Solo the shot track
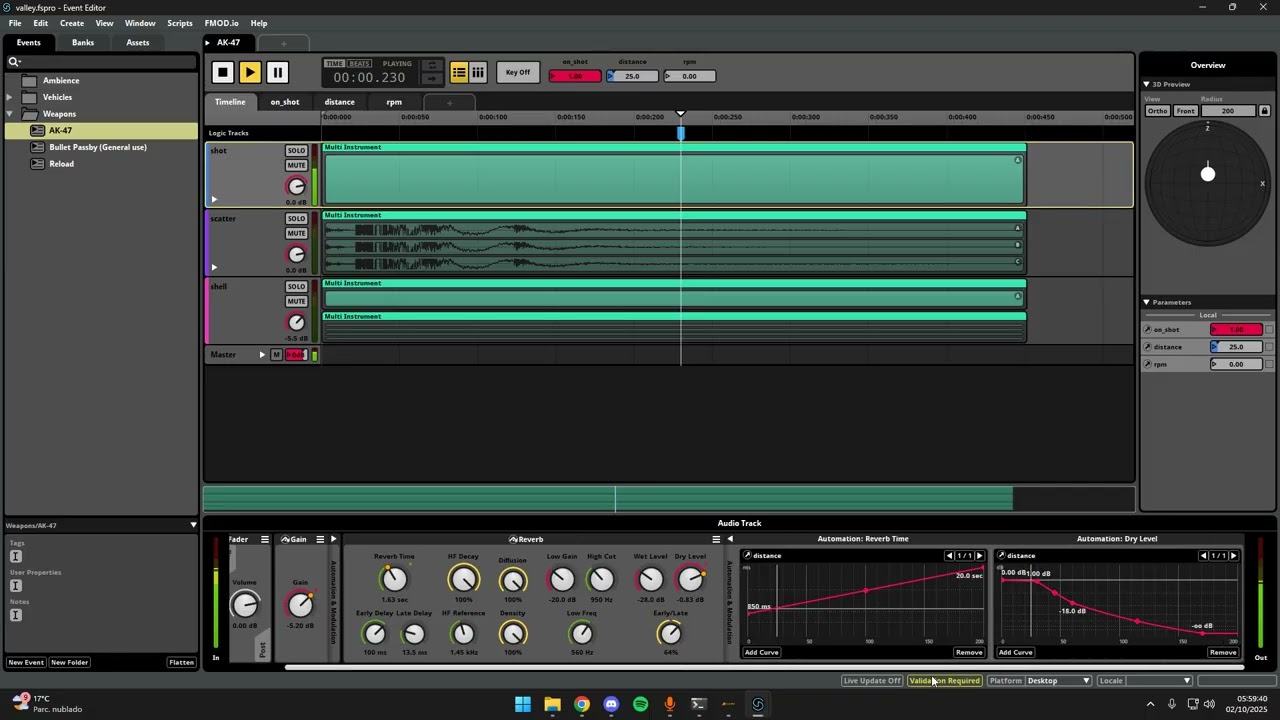 point(296,151)
